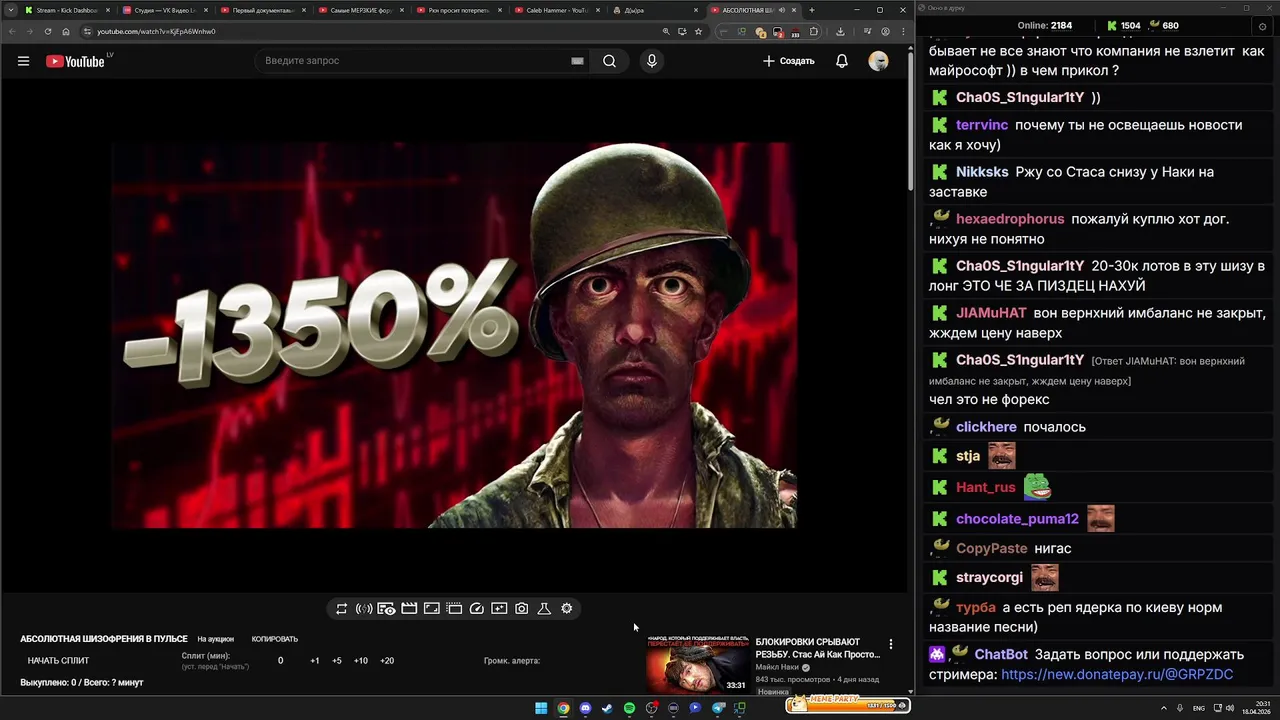This screenshot has height=720, width=1280.
Task: Open the account avatar menu
Action: [x=879, y=61]
